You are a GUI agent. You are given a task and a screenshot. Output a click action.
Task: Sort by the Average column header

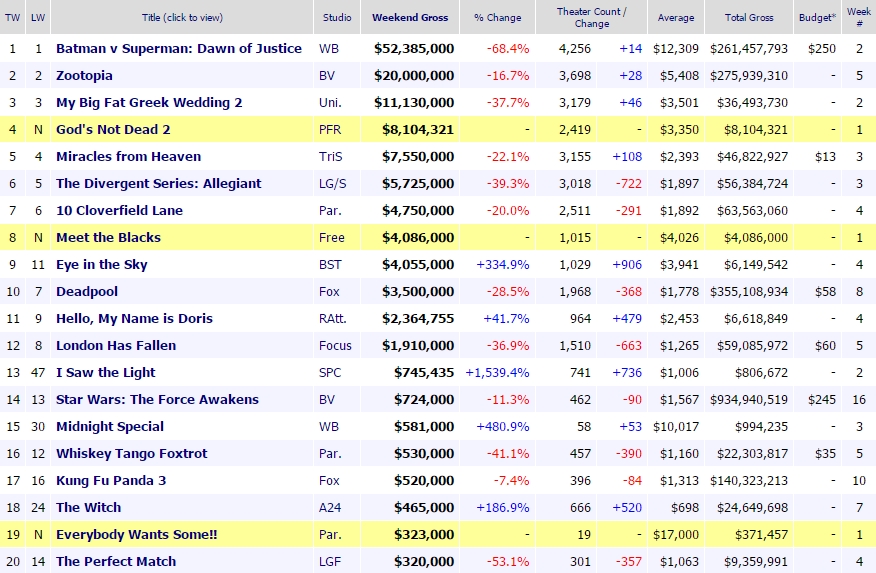point(676,17)
